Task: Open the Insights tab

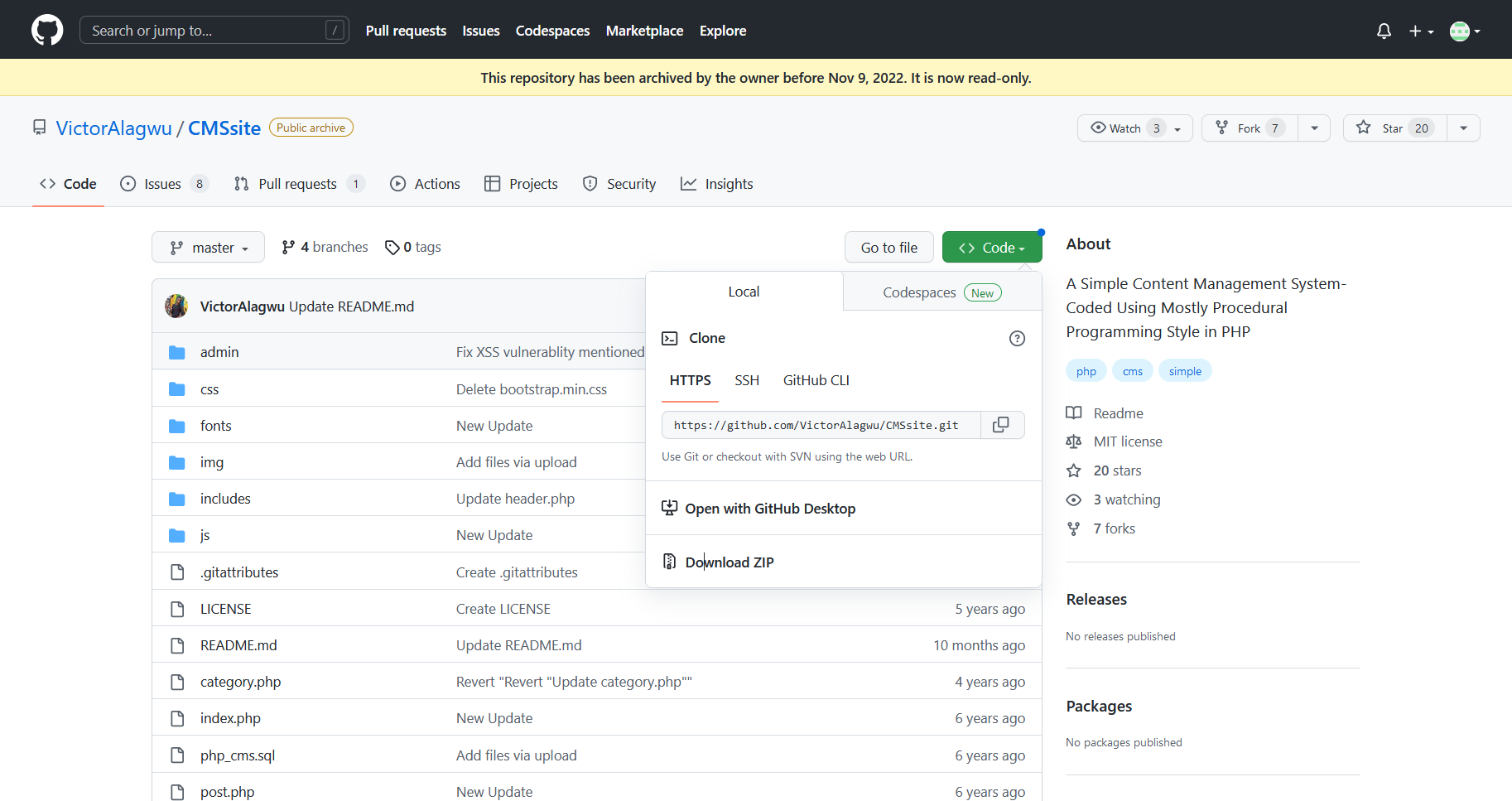Action: (717, 184)
